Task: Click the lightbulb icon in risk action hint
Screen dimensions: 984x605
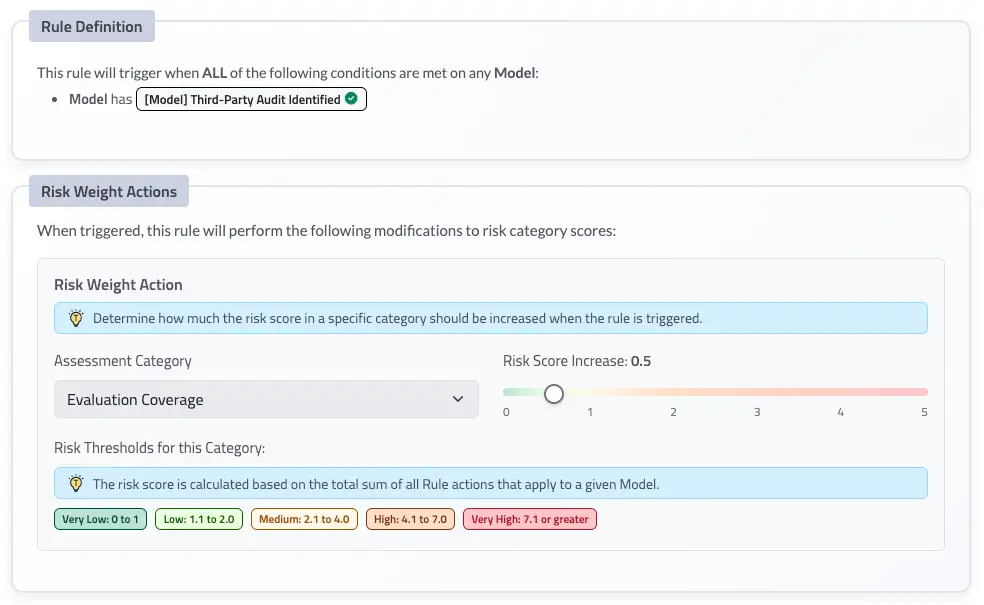Action: pyautogui.click(x=76, y=318)
